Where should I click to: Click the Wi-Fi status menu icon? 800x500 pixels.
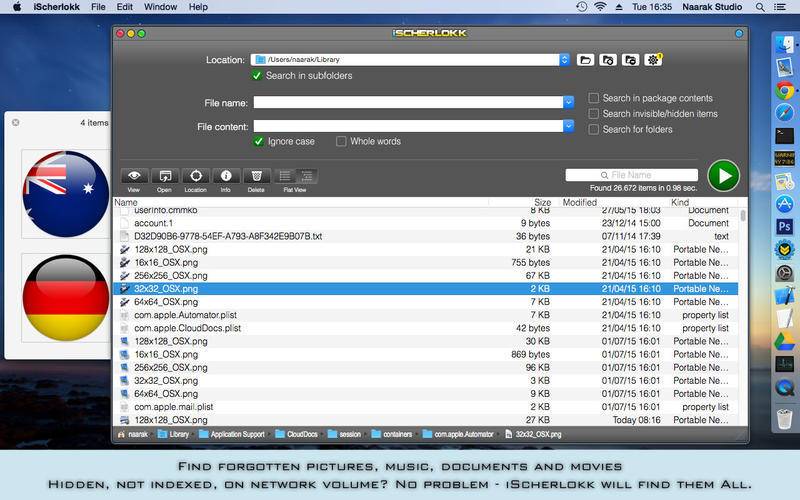(x=600, y=7)
